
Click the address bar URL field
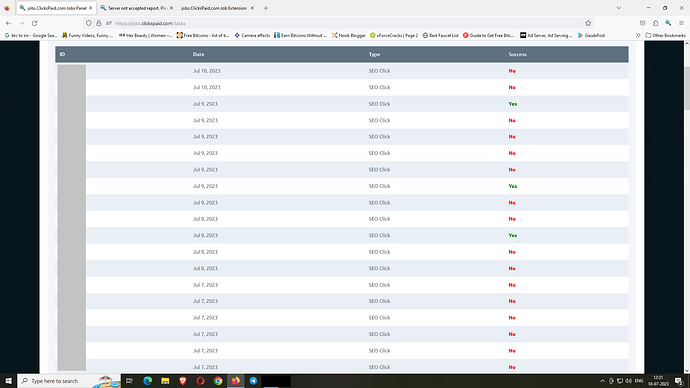(343, 23)
